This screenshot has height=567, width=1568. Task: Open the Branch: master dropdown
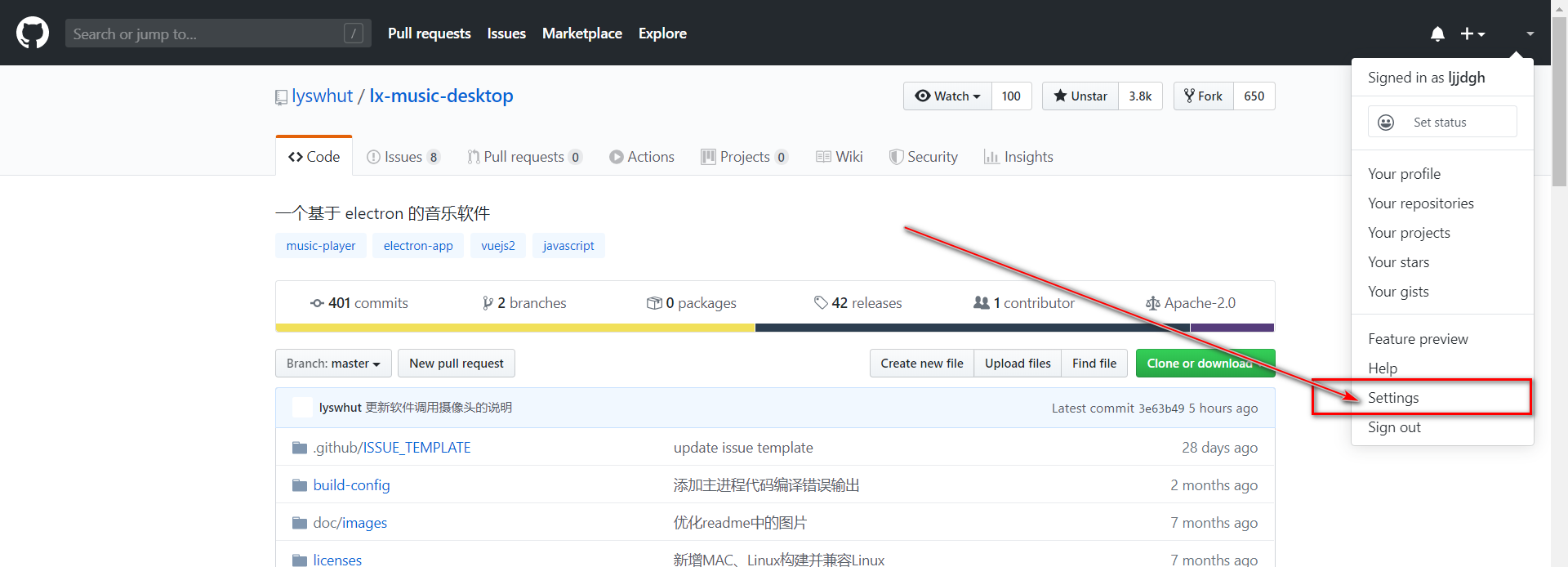point(333,364)
